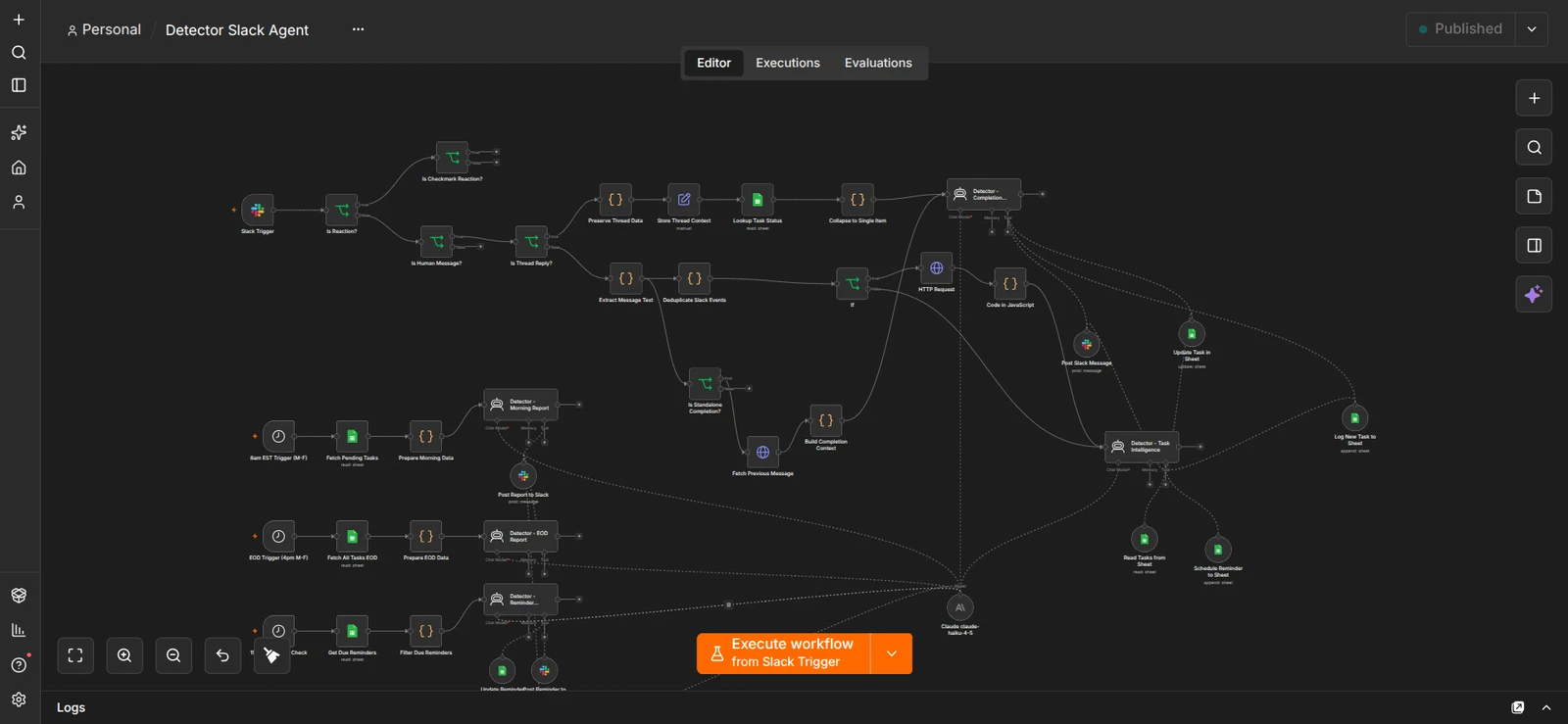Select the HTTP Request globe node
The width and height of the screenshot is (1568, 724).
[937, 267]
